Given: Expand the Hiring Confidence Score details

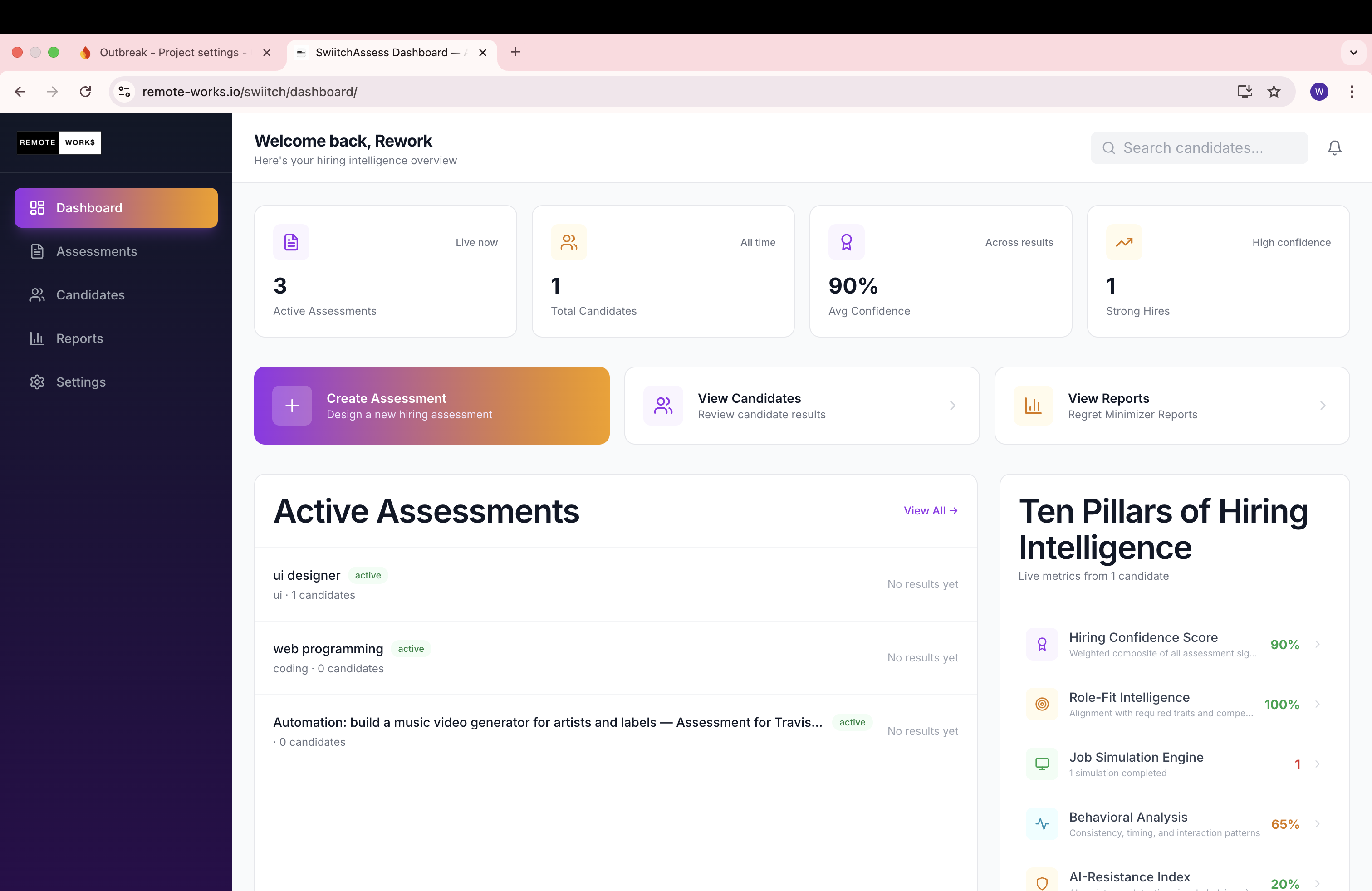Looking at the screenshot, I should [x=1318, y=644].
